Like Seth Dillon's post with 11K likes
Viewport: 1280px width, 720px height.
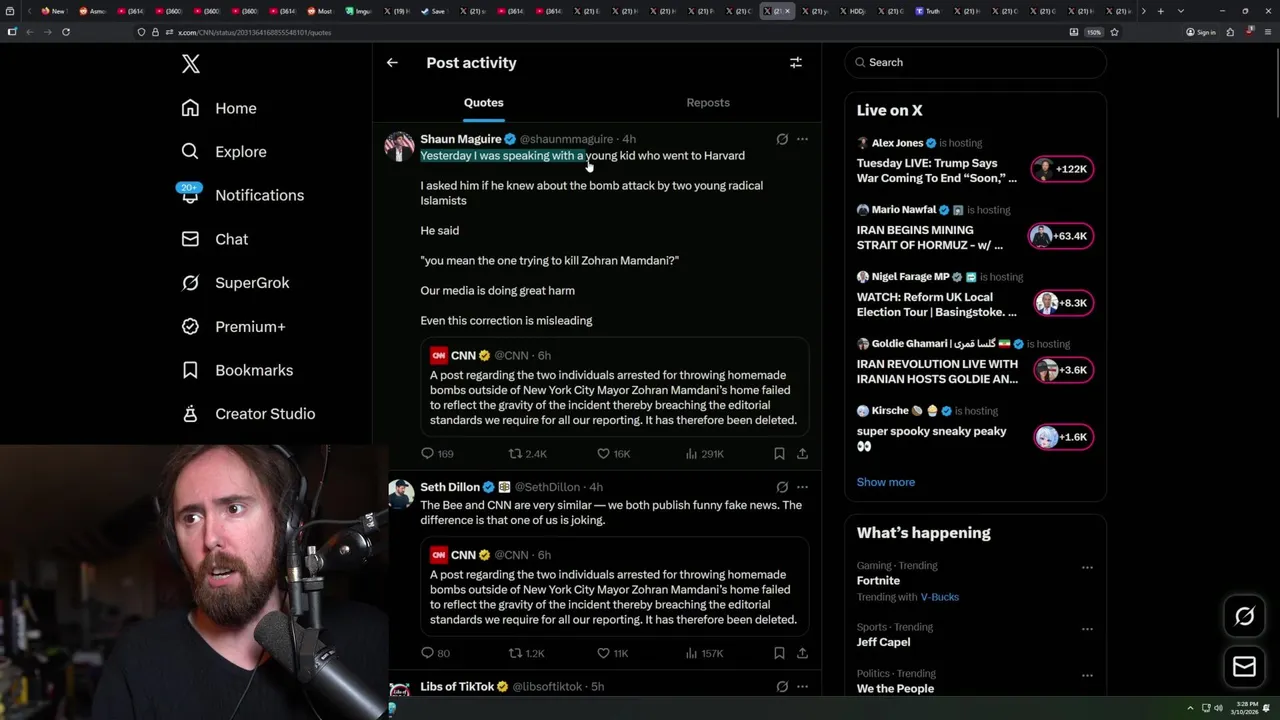click(612, 653)
